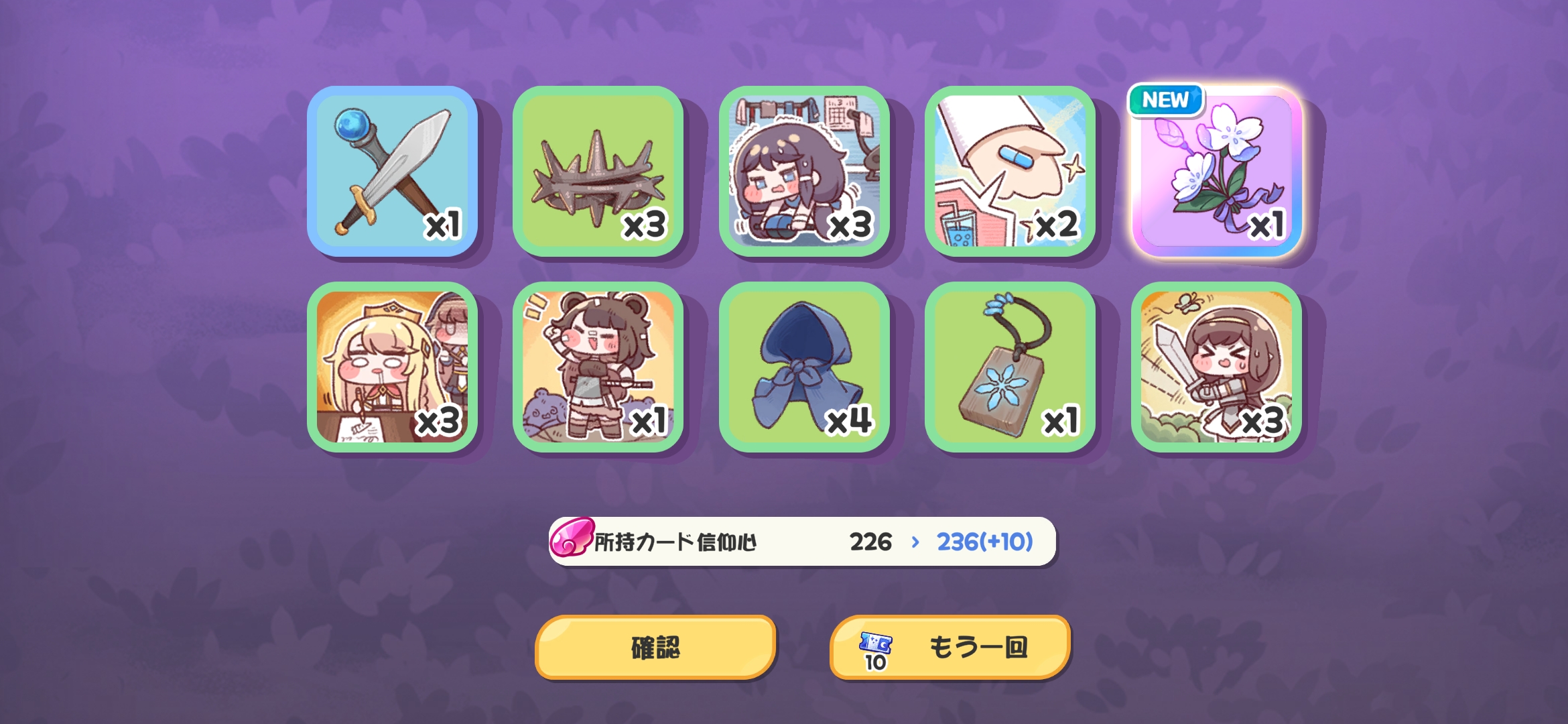Open the snowflake wooden pendant card
The height and width of the screenshot is (724, 1568).
point(1010,367)
